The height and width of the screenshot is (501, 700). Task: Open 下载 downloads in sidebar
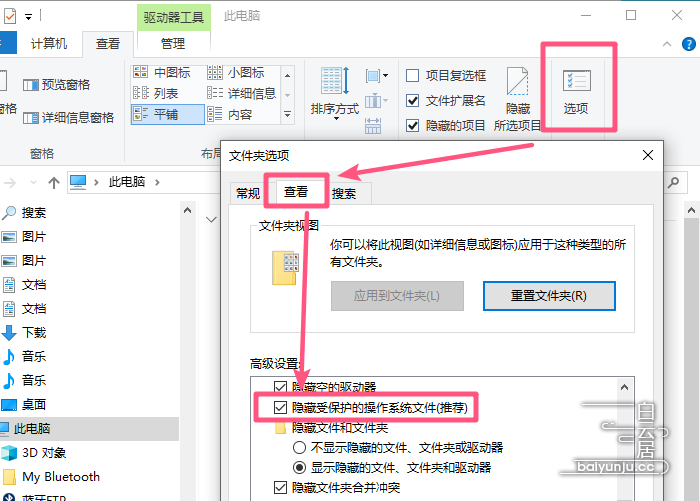click(x=24, y=333)
